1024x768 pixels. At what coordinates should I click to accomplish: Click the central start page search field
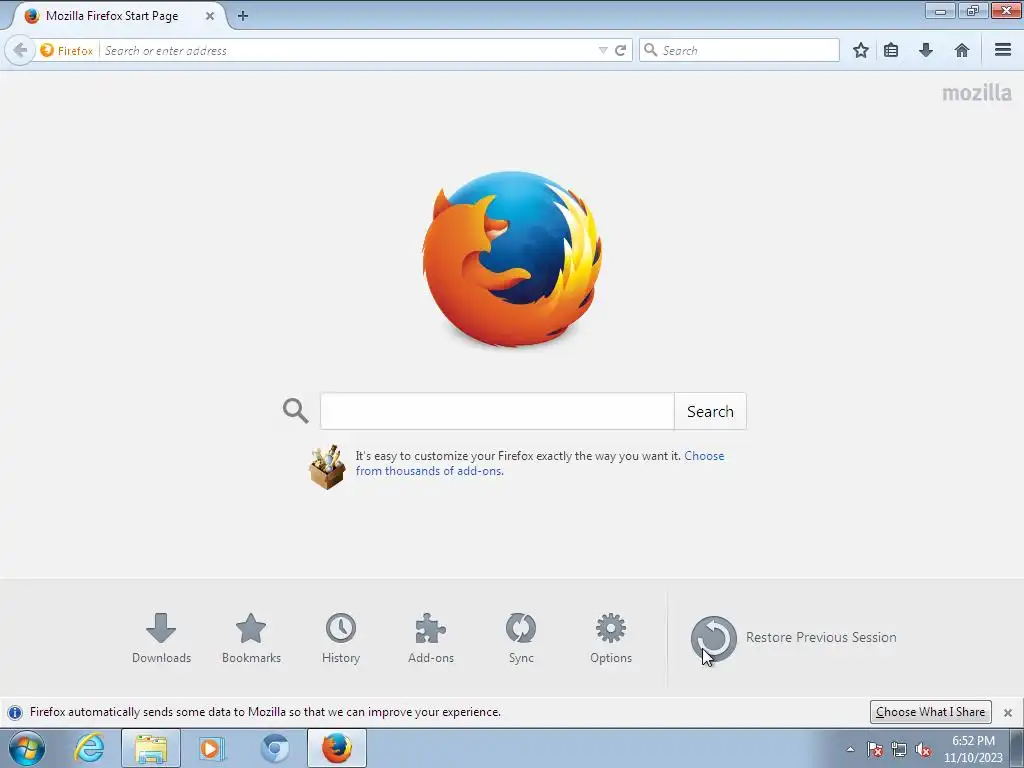[497, 411]
